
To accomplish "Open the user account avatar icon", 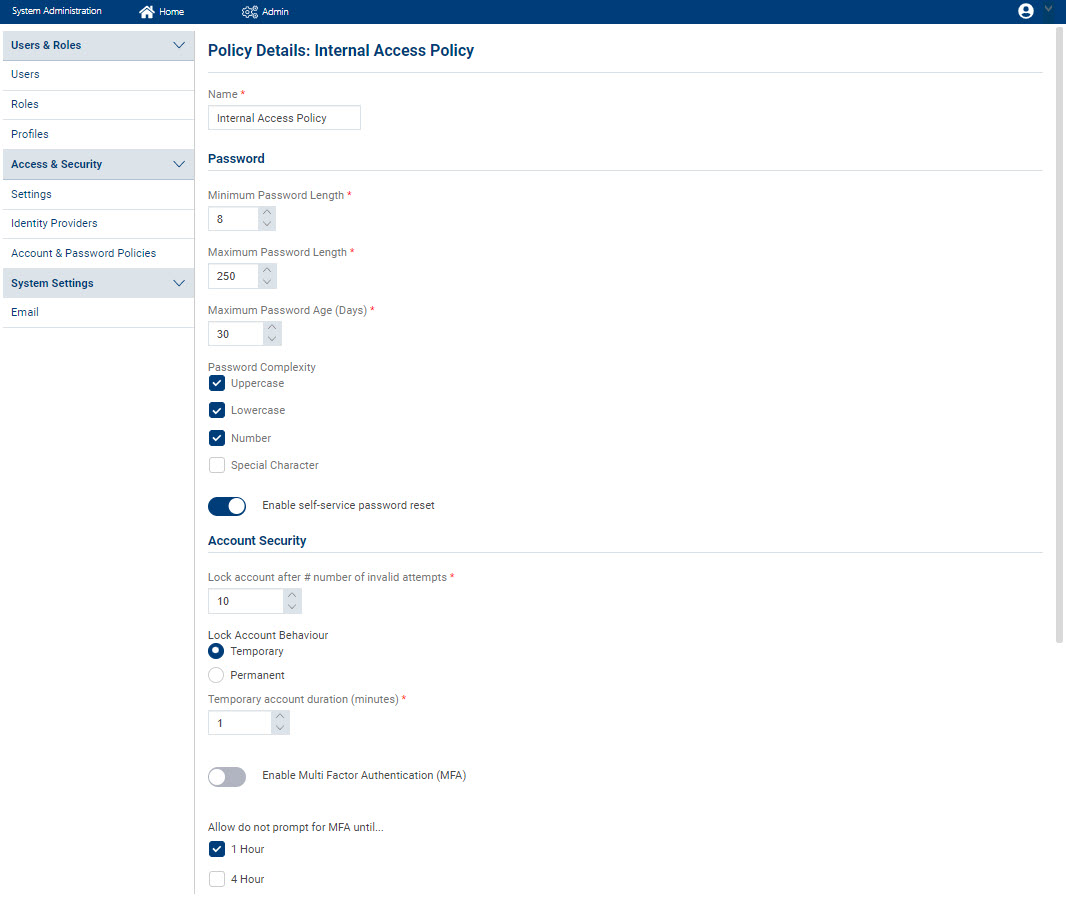I will (1025, 11).
